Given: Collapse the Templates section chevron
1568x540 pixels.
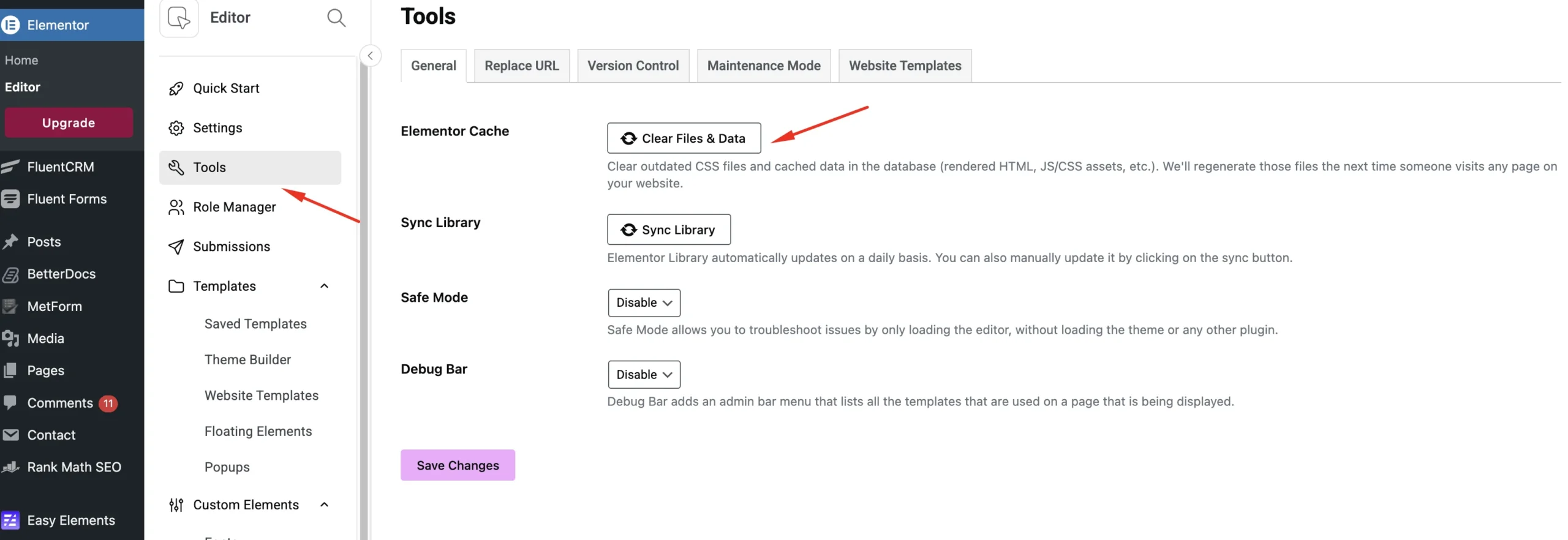Looking at the screenshot, I should [x=324, y=286].
